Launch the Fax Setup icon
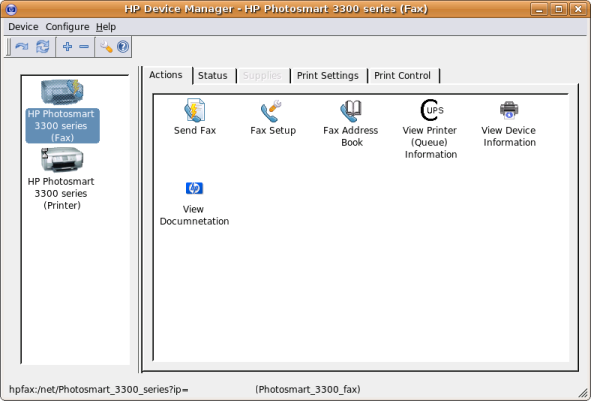This screenshot has height=401, width=591. [x=271, y=111]
